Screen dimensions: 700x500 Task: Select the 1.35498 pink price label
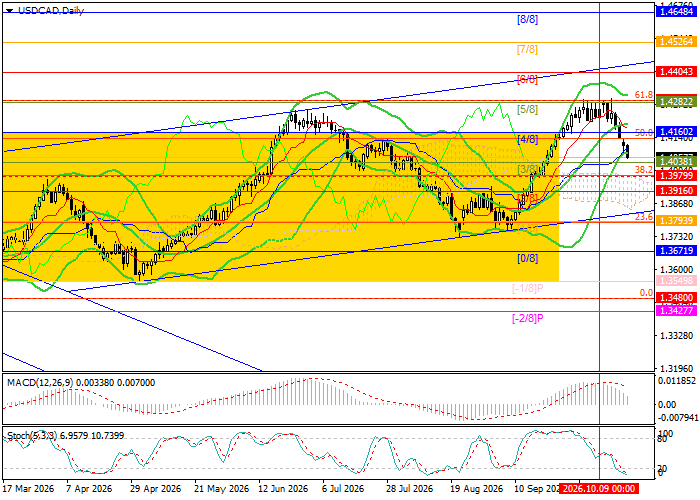(676, 280)
